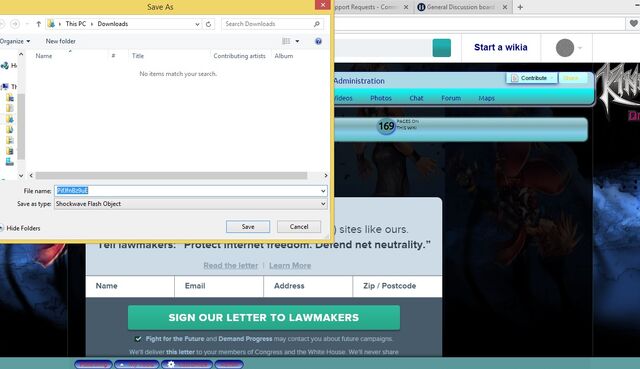Image resolution: width=640 pixels, height=369 pixels.
Task: Close the Support Requests tab
Action: (406, 7)
